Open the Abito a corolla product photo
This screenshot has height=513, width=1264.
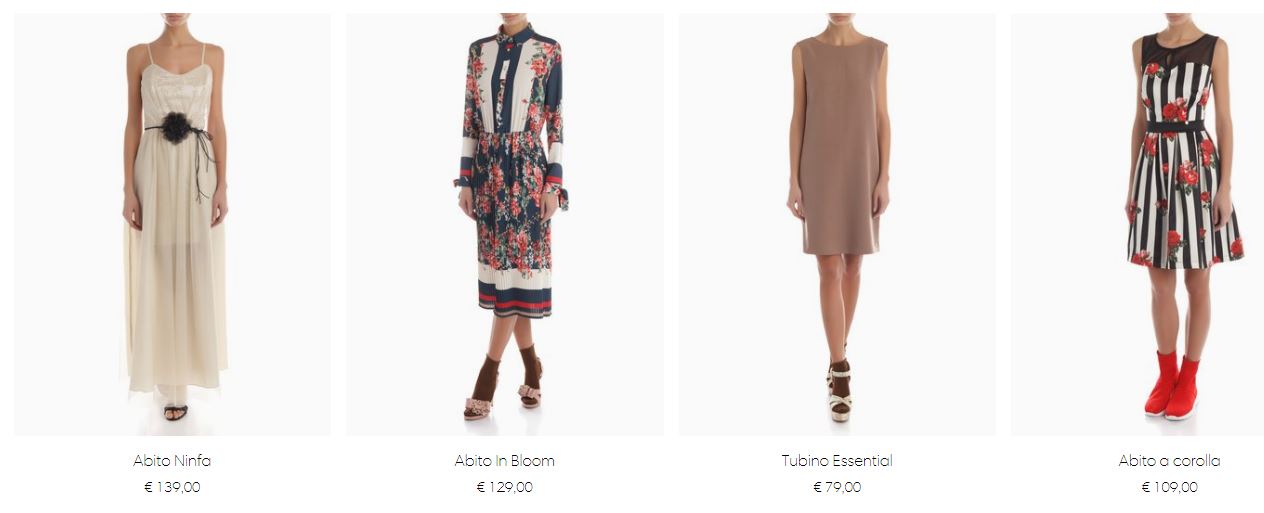[1137, 224]
